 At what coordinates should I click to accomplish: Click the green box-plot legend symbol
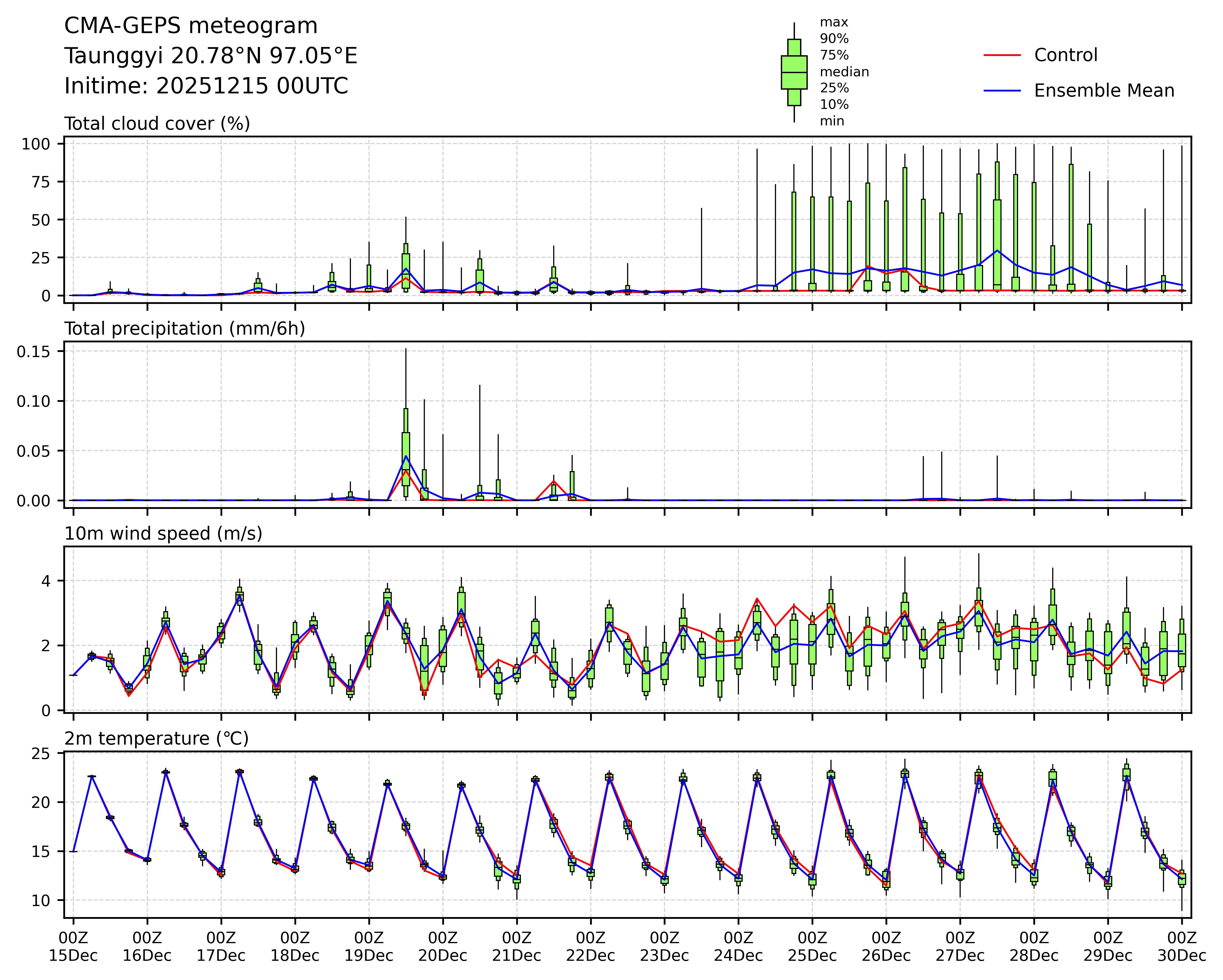[794, 73]
